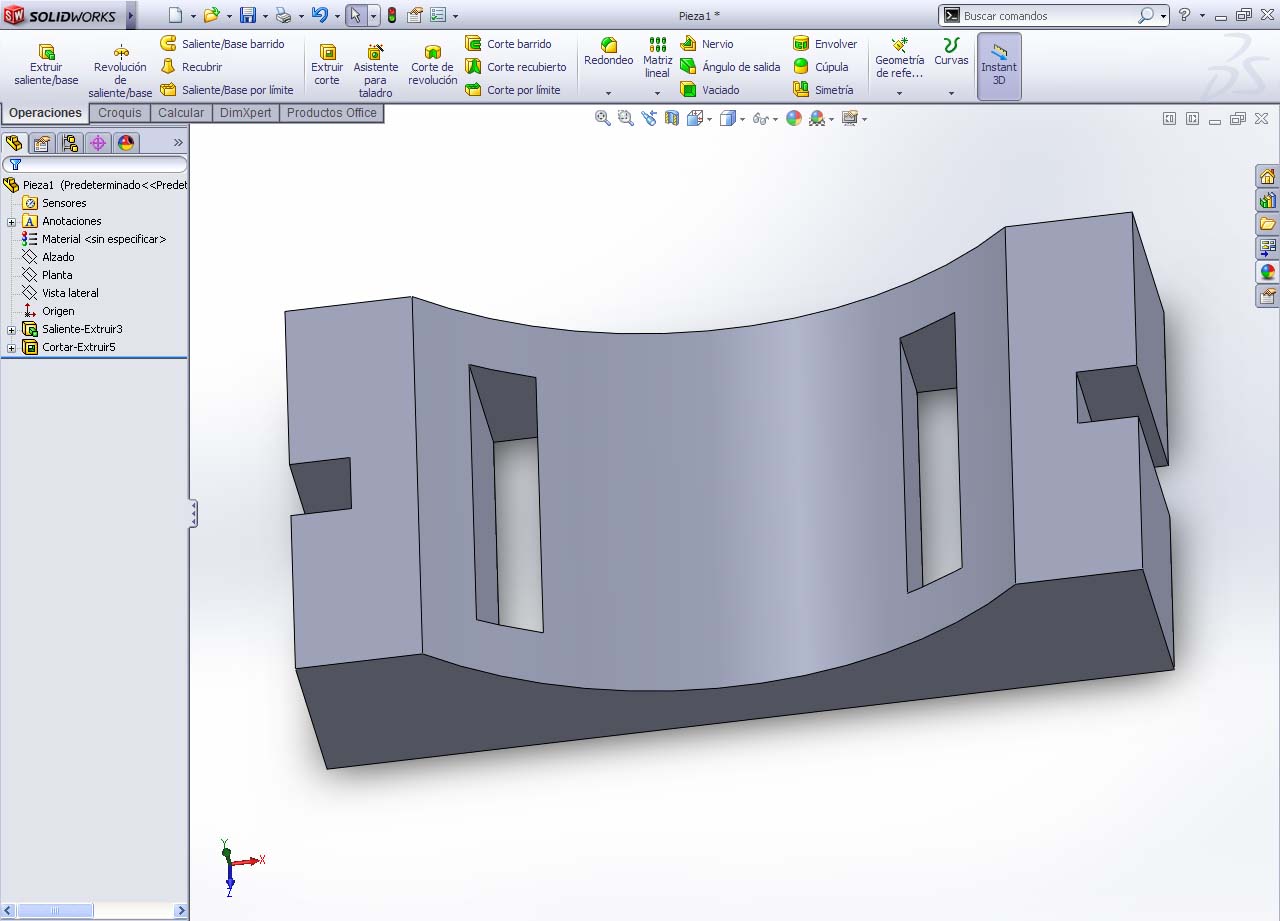1280x921 pixels.
Task: Click Saliente/Base barrido
Action: [x=222, y=44]
